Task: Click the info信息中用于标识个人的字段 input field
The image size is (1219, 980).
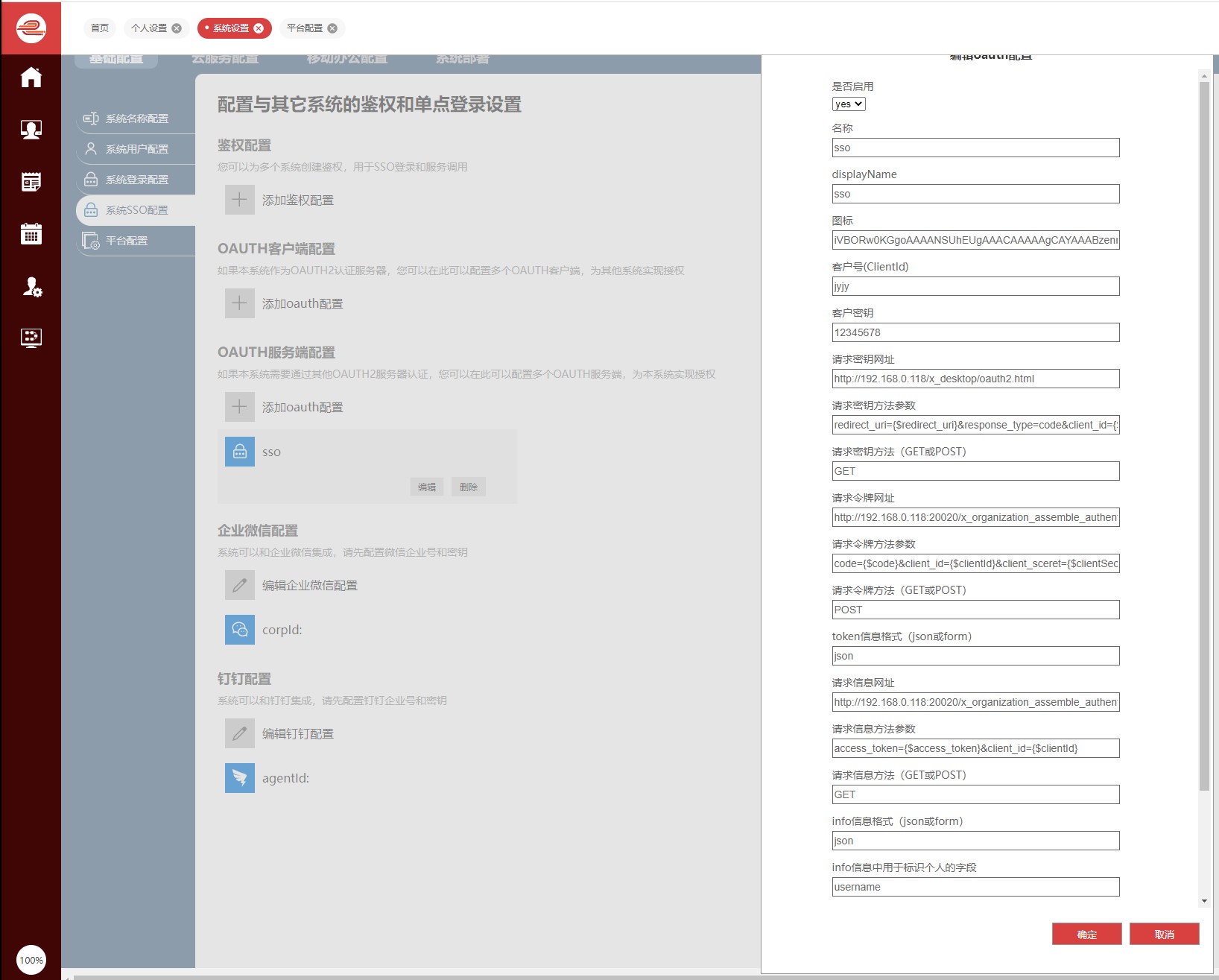Action: click(x=975, y=887)
